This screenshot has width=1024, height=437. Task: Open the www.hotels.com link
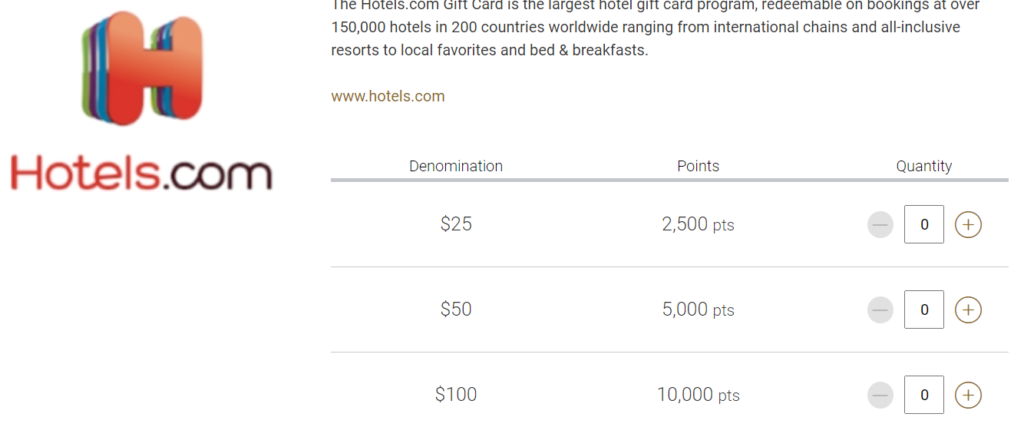coord(388,97)
